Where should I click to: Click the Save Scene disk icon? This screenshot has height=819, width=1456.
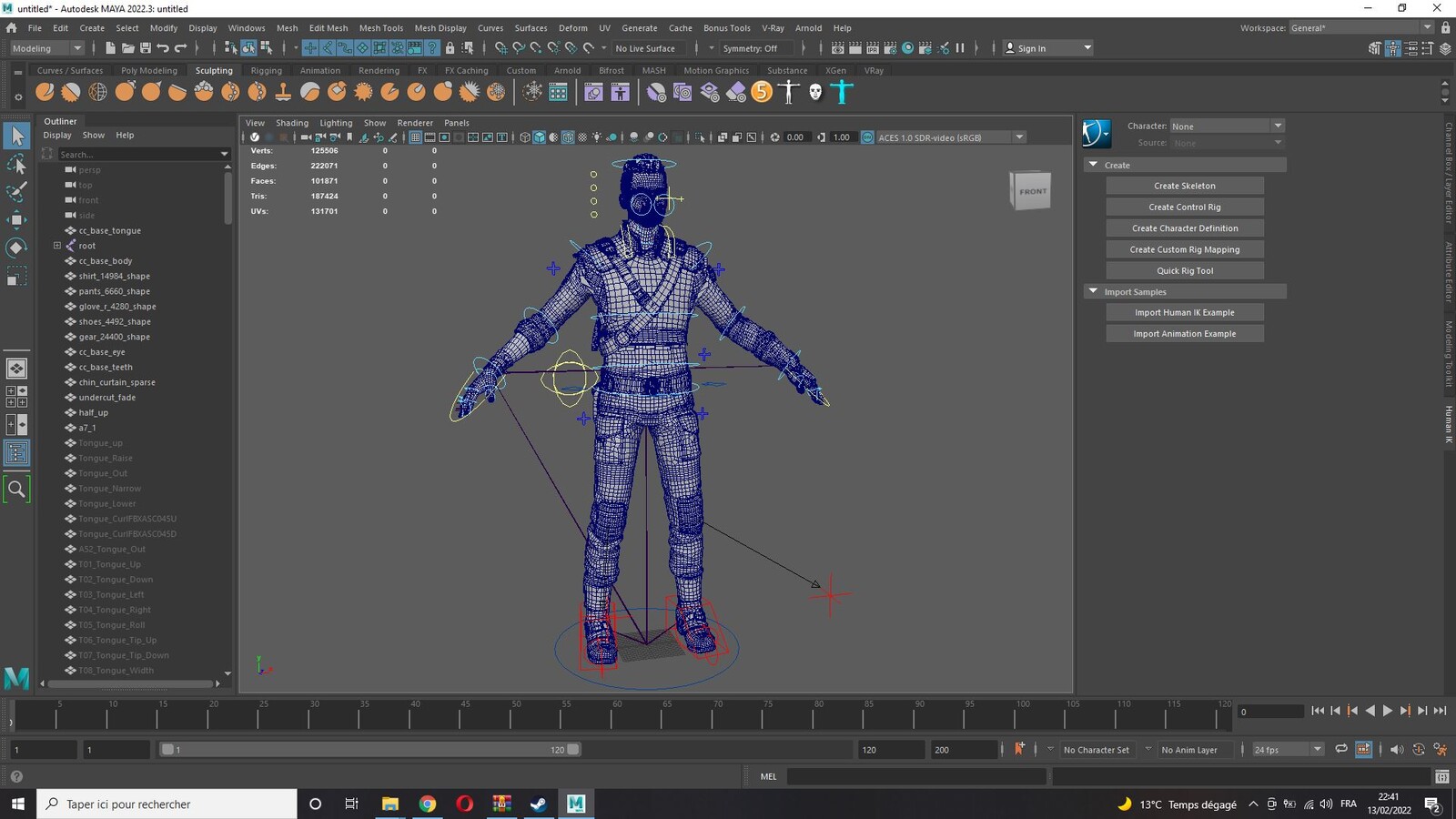click(145, 48)
